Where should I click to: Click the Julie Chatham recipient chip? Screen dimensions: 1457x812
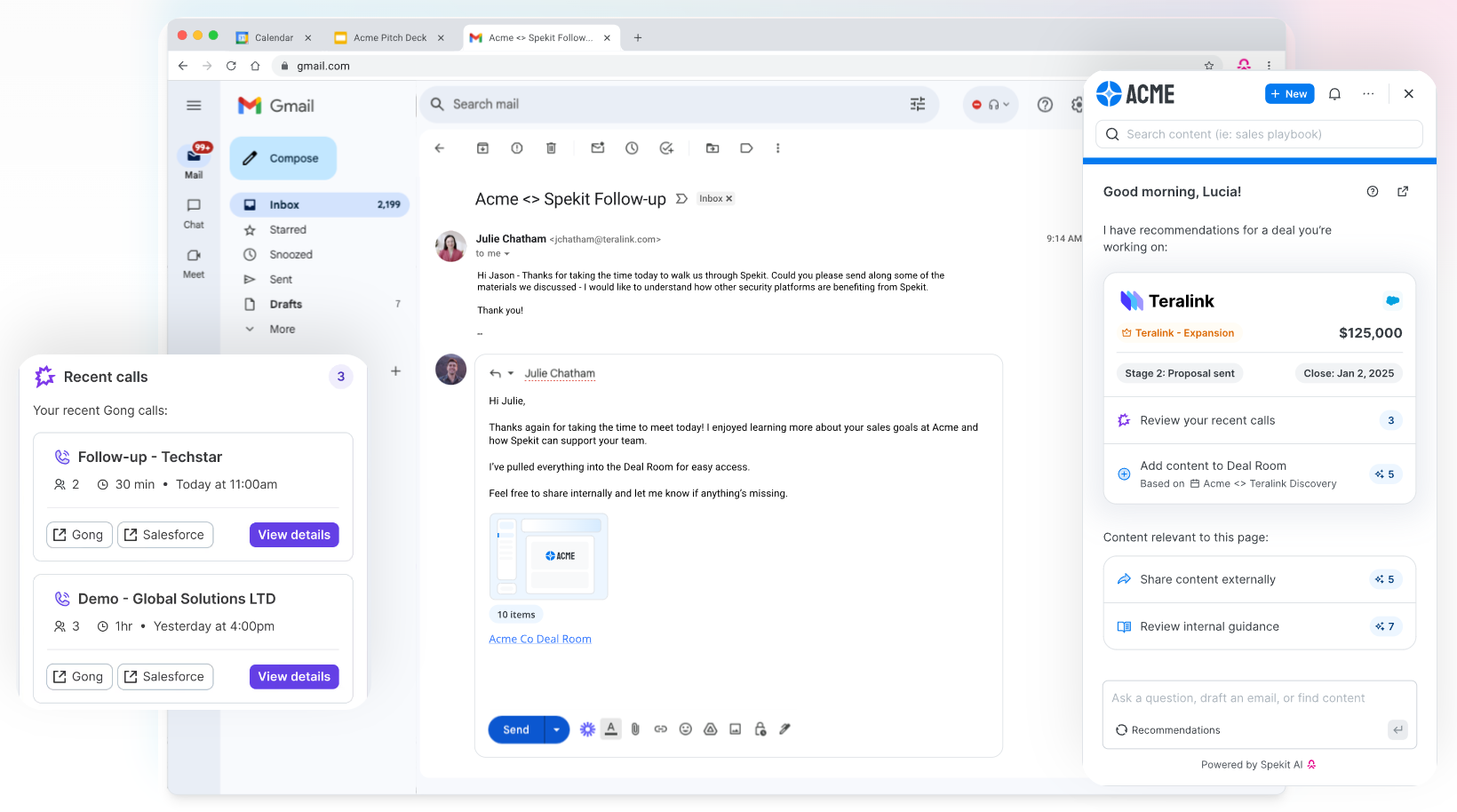click(560, 373)
